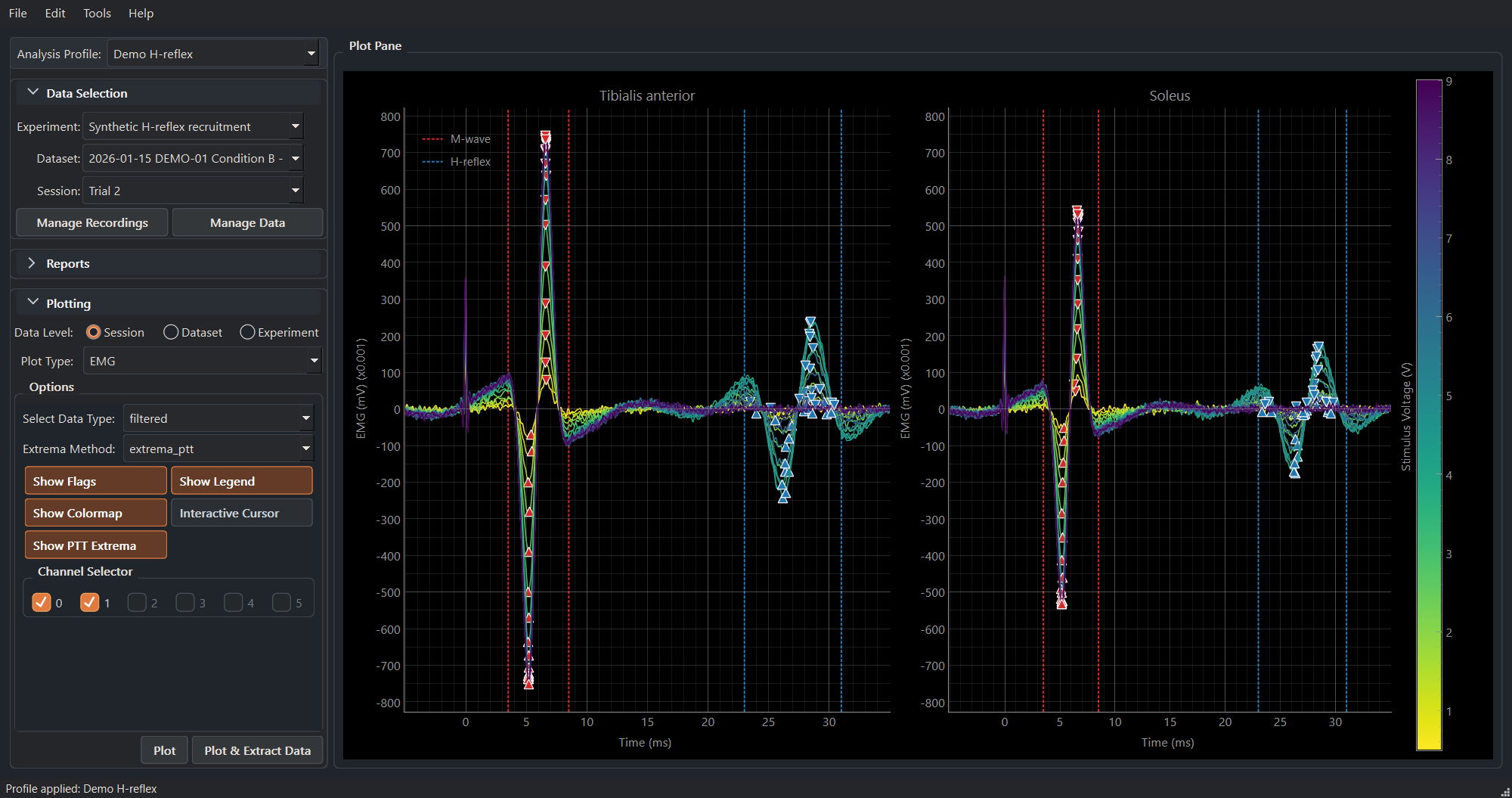The height and width of the screenshot is (798, 1512).
Task: Click the M-wave legend entry
Action: (457, 139)
